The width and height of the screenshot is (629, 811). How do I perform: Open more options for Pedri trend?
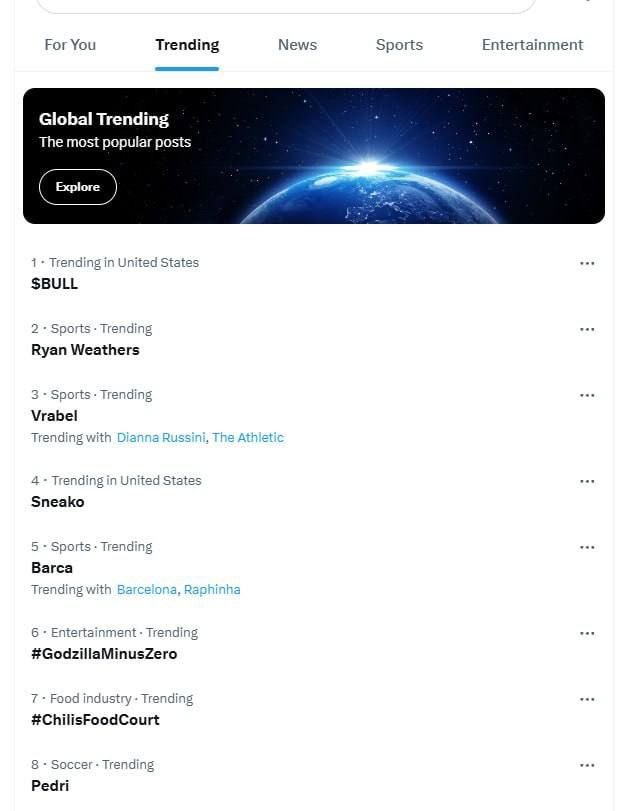click(x=587, y=765)
